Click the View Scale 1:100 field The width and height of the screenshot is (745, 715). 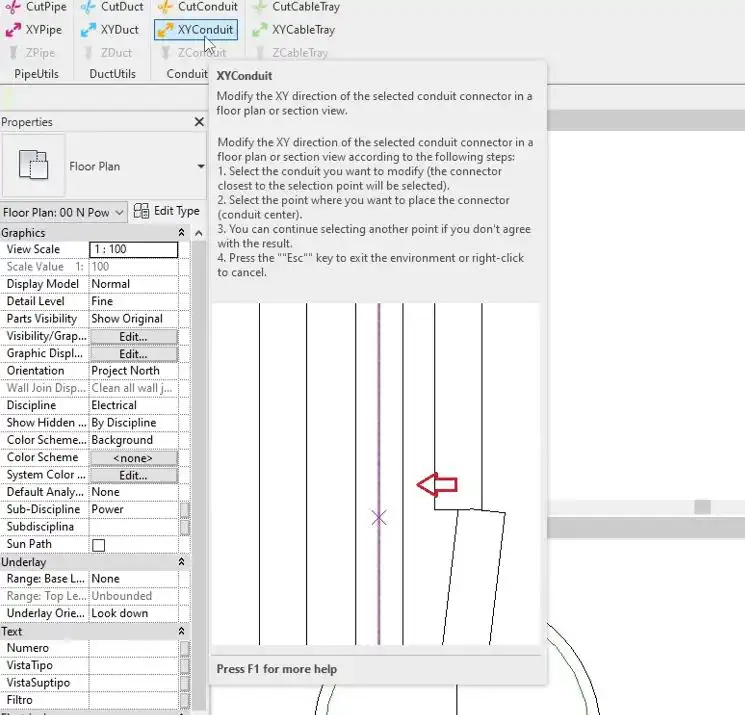(134, 249)
